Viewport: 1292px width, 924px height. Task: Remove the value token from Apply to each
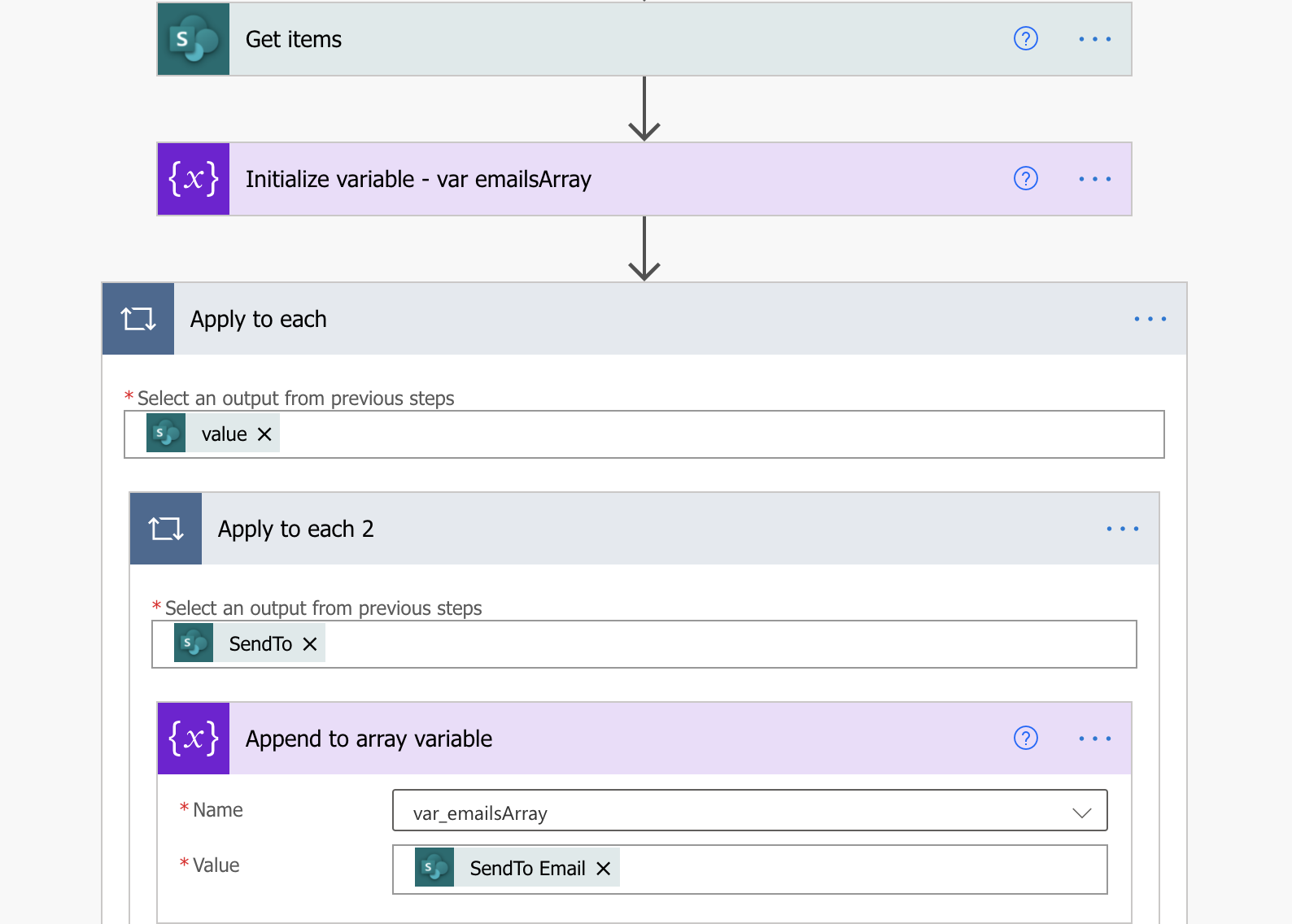pyautogui.click(x=264, y=434)
